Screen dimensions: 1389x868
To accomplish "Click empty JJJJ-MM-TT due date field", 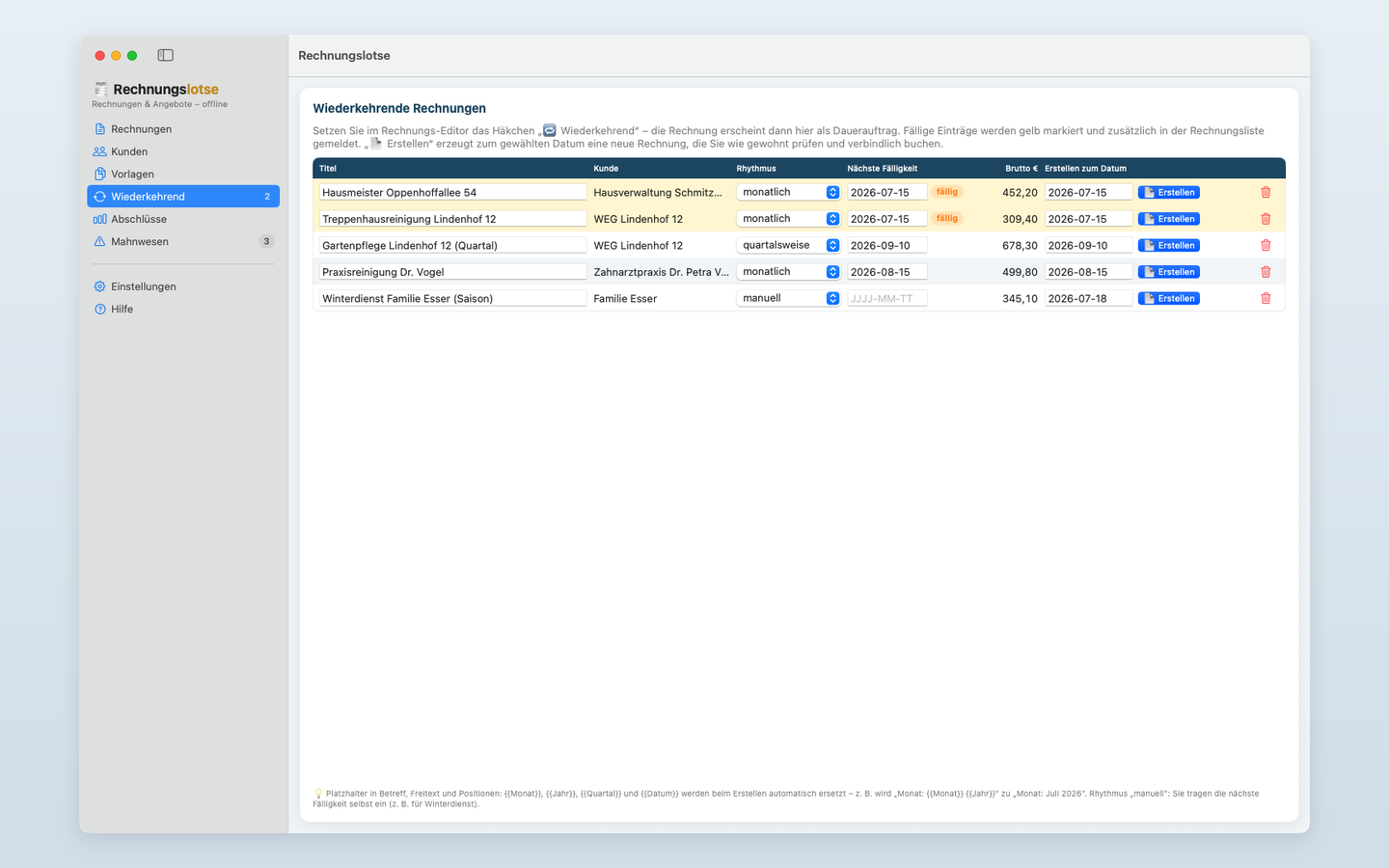I will pos(886,298).
